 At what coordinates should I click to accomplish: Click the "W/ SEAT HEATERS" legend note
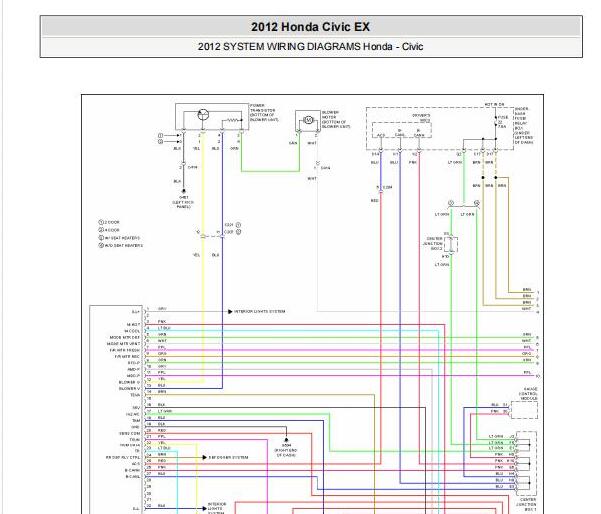119,238
